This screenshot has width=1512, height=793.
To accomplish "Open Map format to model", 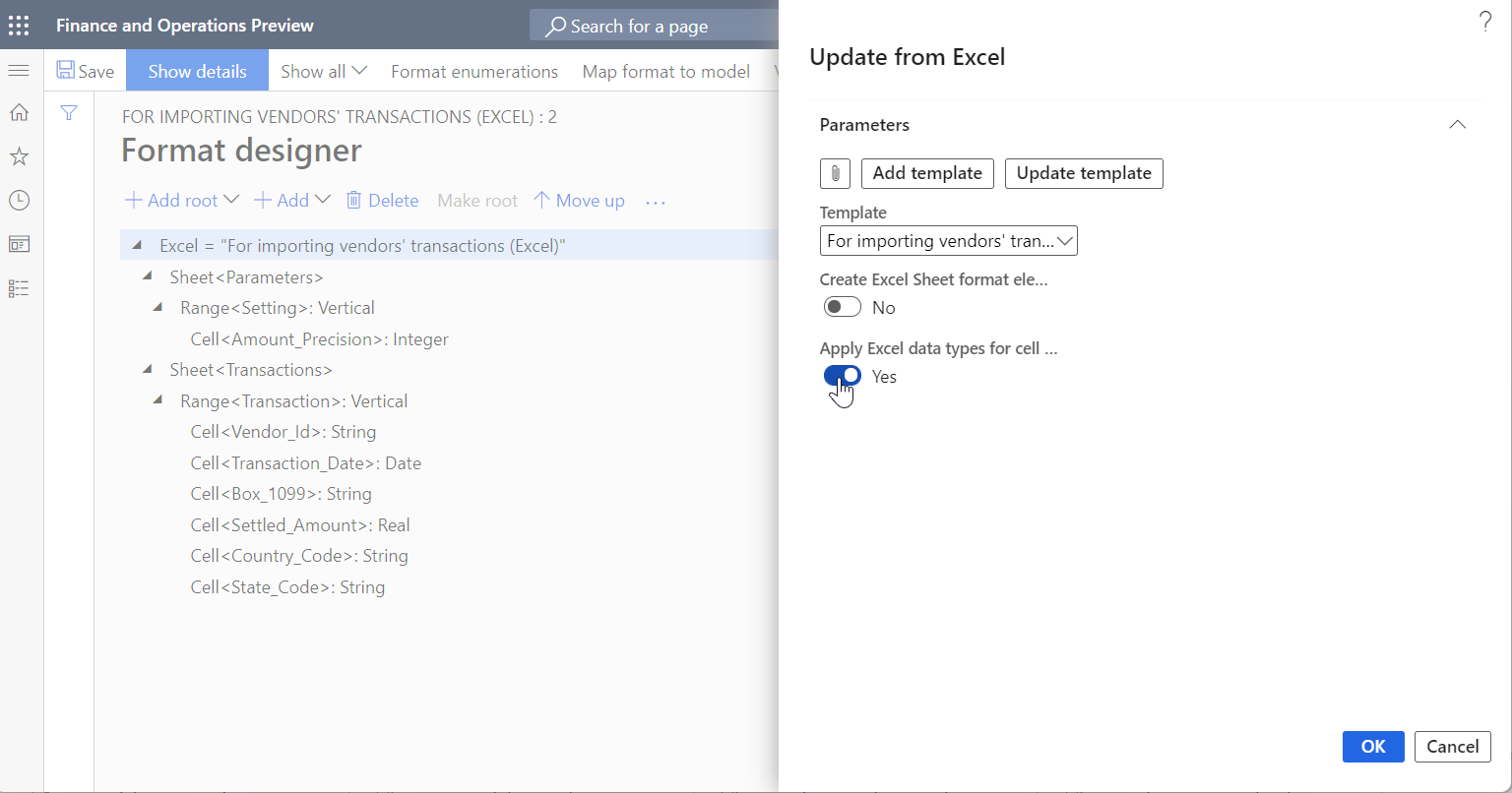I will pyautogui.click(x=666, y=71).
